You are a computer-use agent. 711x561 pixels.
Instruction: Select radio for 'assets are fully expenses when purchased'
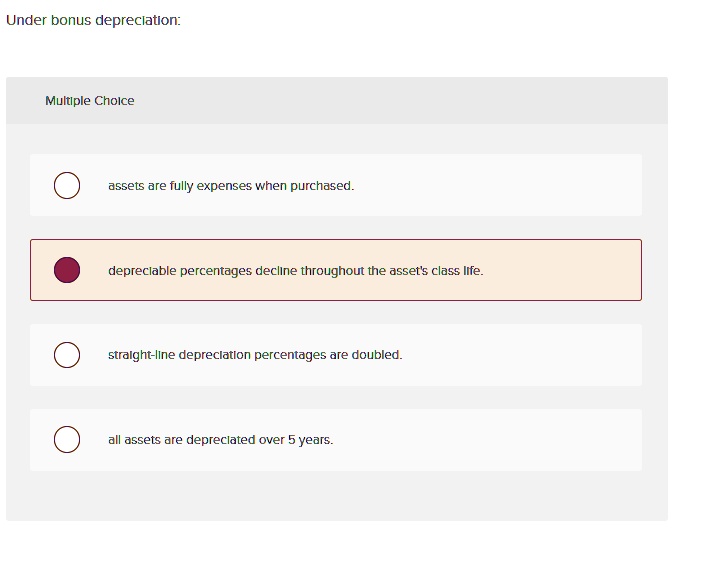pos(67,185)
